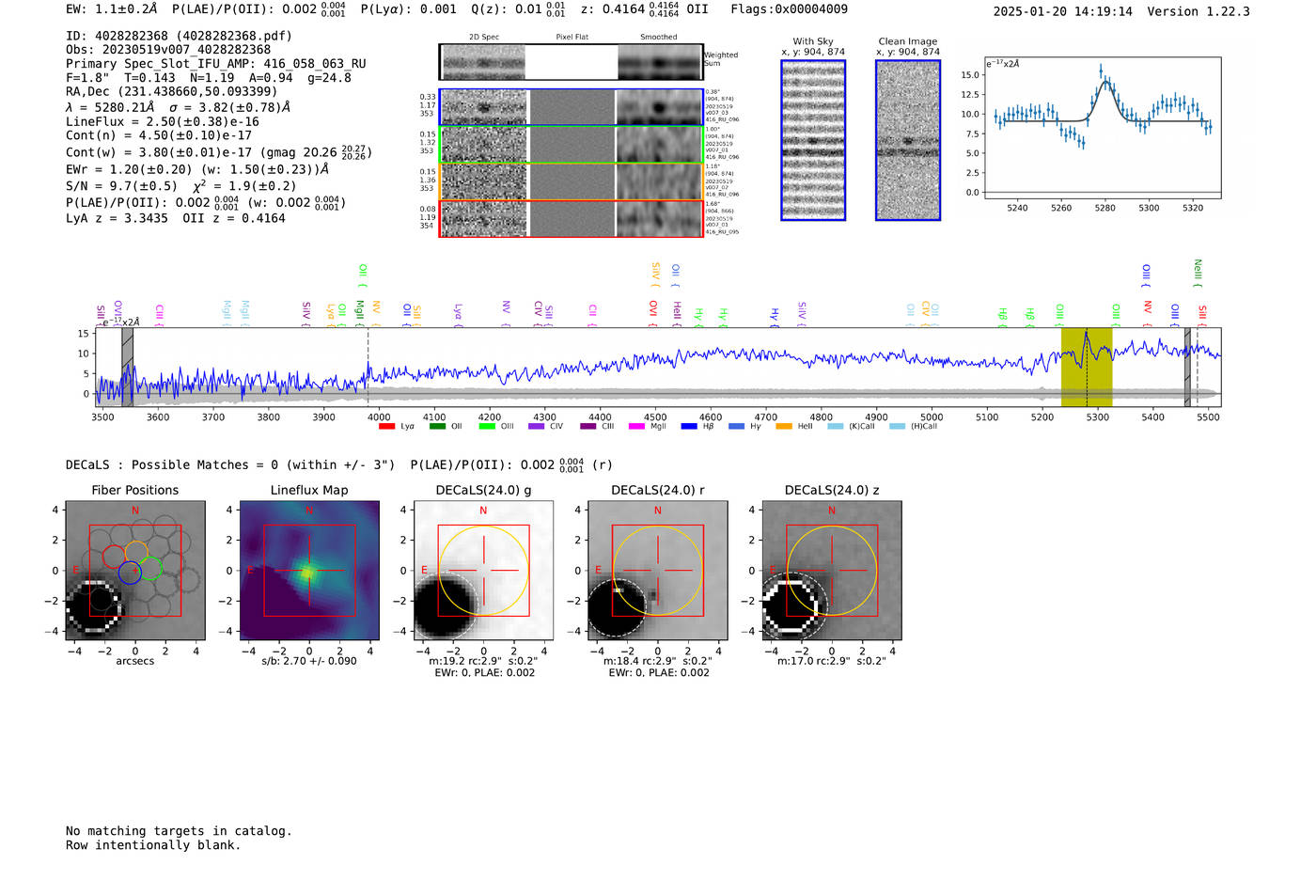The width and height of the screenshot is (1316, 896).
Task: Click the Obs: 20230519v007_4028282368 line
Action: point(168,50)
